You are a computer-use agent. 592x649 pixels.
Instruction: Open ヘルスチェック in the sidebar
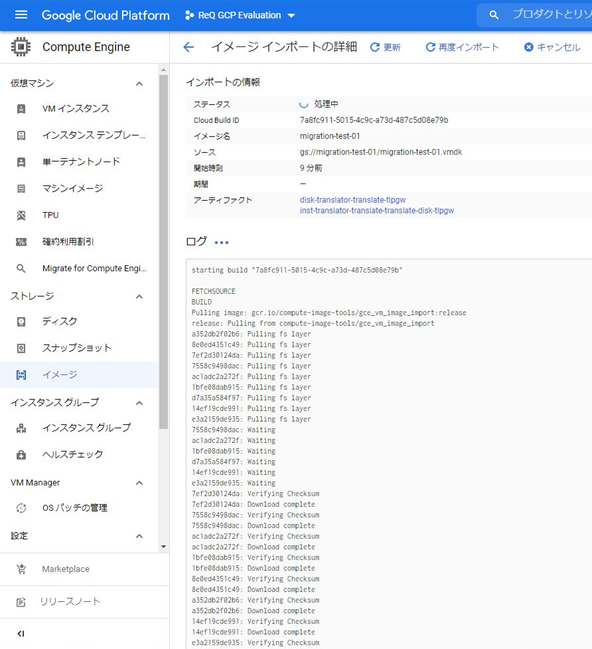pyautogui.click(x=72, y=455)
